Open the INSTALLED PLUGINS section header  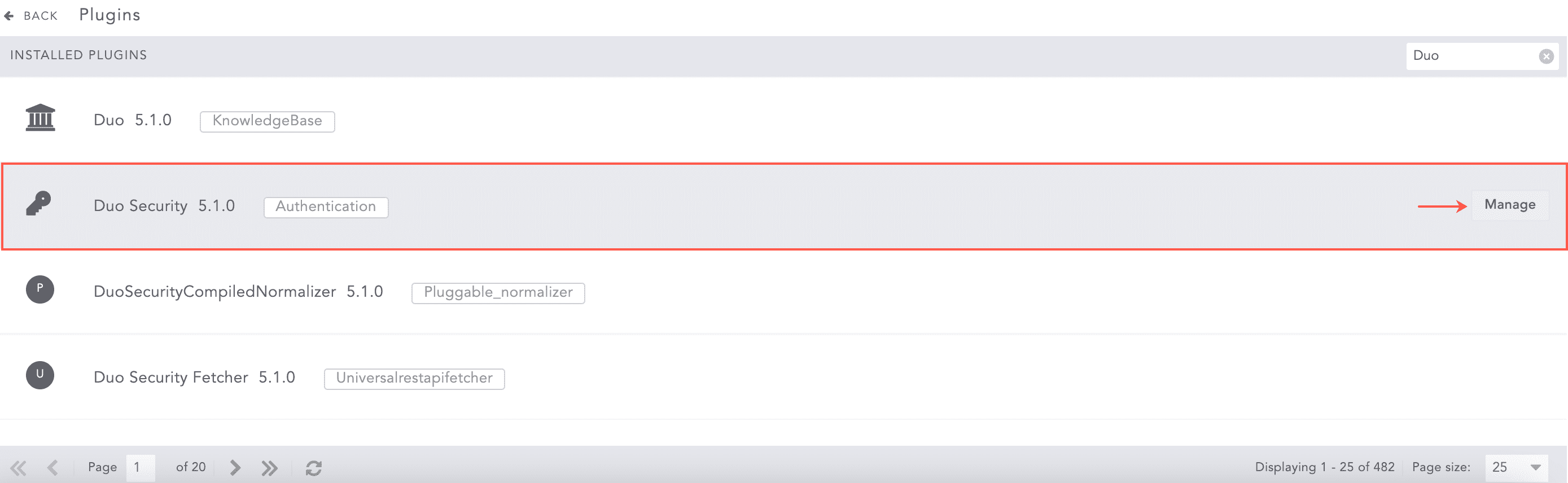coord(78,55)
